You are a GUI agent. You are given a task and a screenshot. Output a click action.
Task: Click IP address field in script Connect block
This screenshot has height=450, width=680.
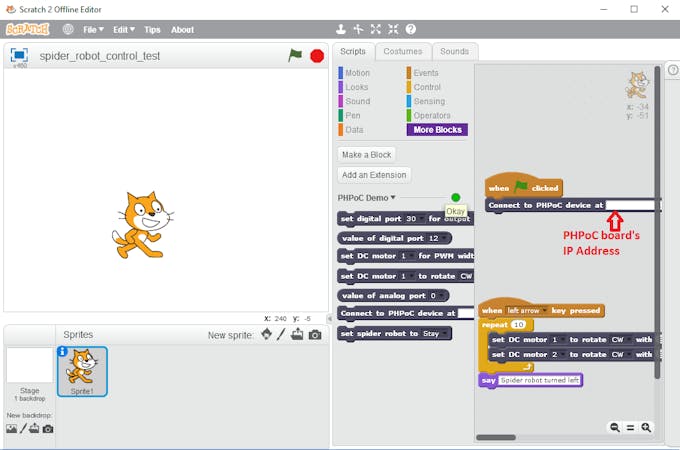pos(630,205)
